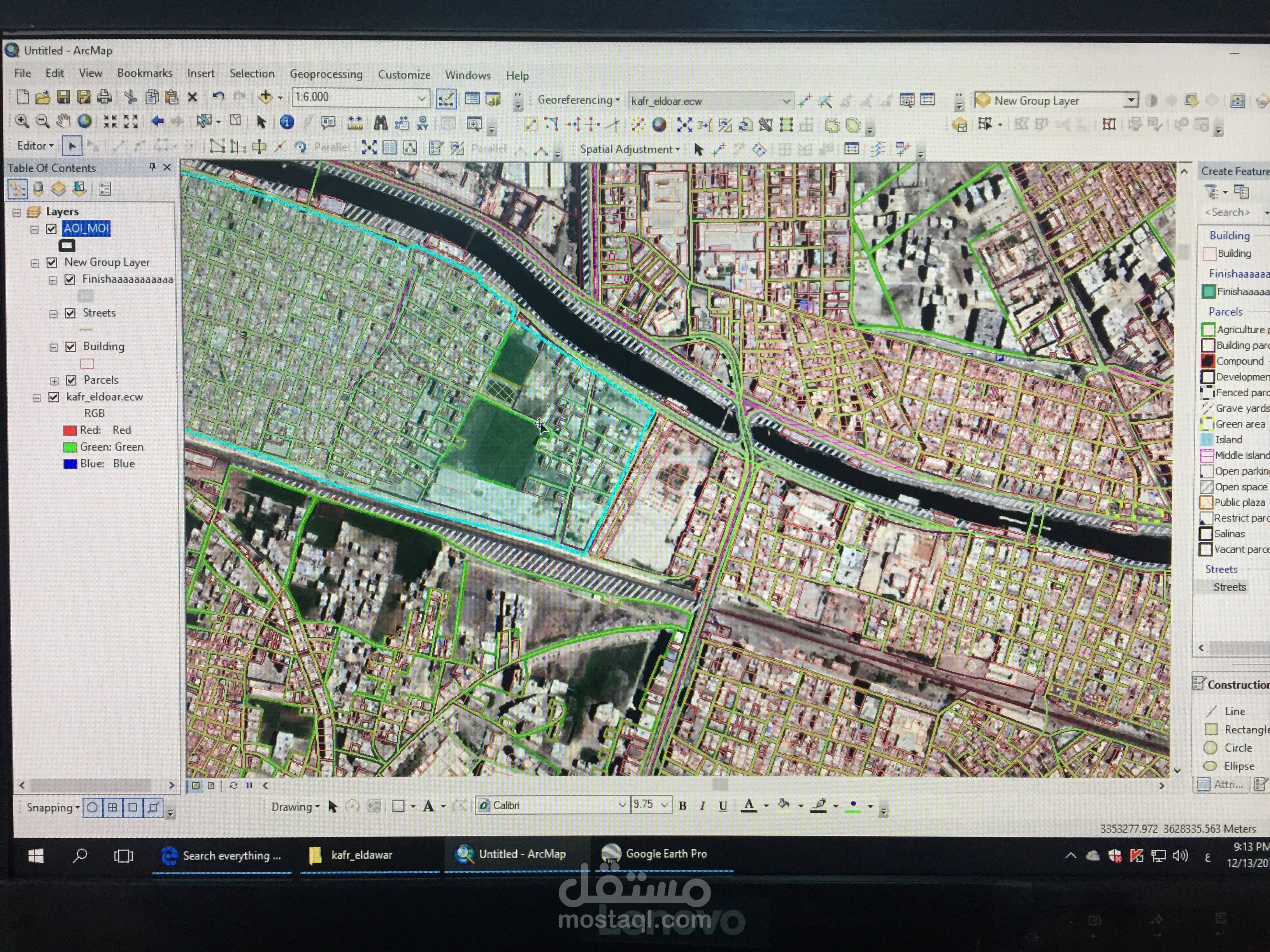Open the map scale dropdown
Screen dimensions: 1270x952
[422, 98]
